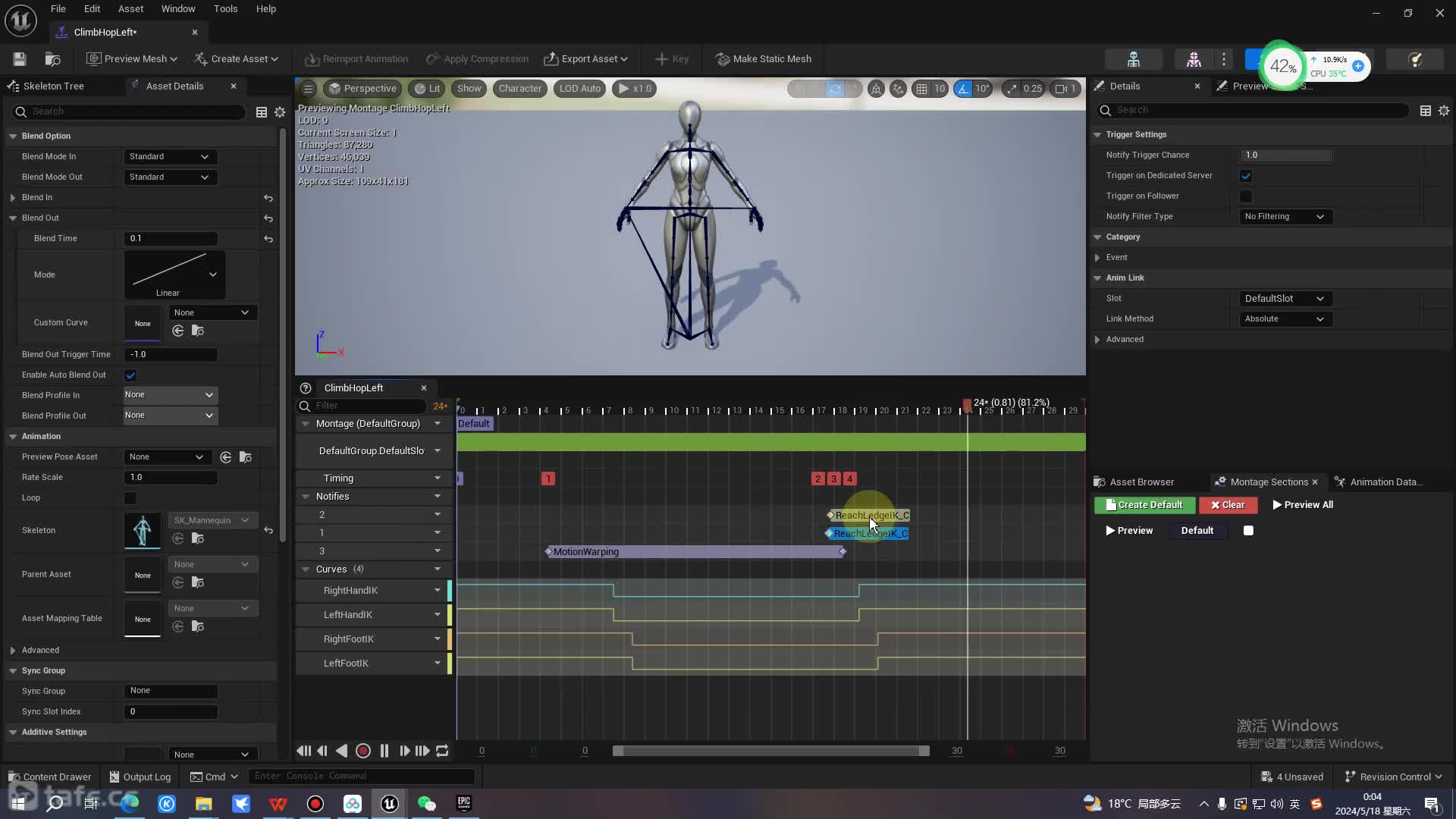The height and width of the screenshot is (819, 1456).
Task: Click the Browse to asset icon in the toolbar
Action: (x=53, y=58)
